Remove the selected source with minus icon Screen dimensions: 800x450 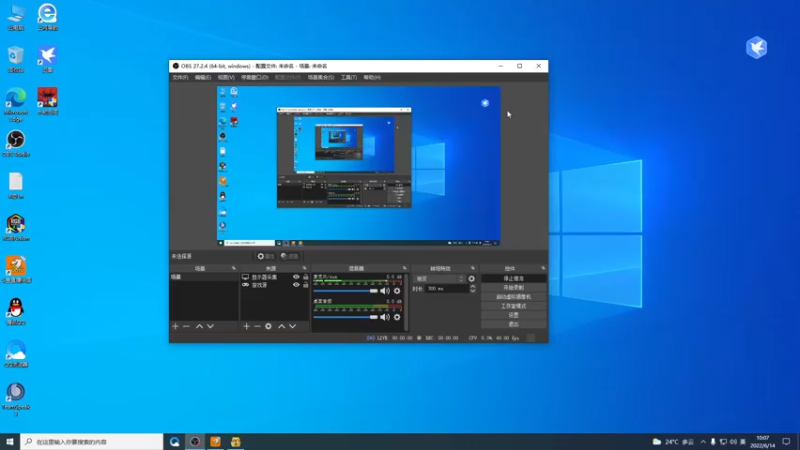coord(257,326)
